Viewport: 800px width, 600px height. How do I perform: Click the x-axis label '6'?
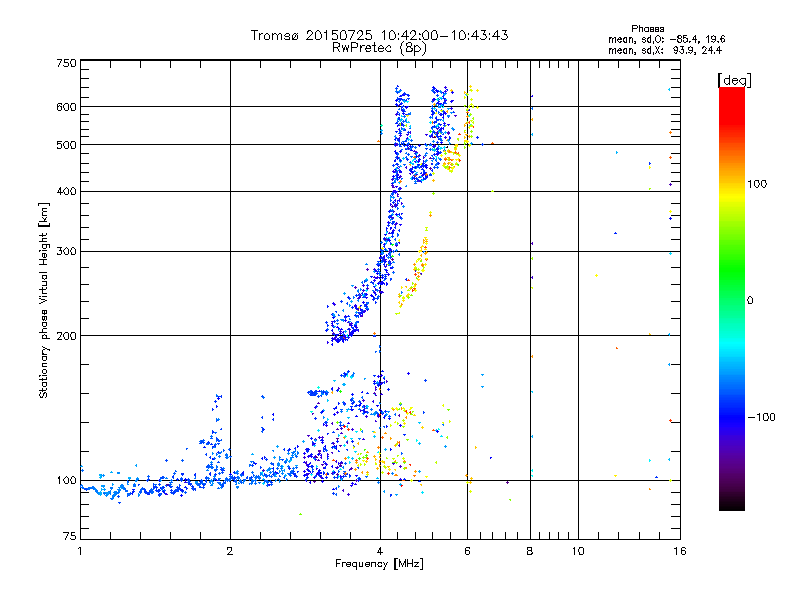[x=467, y=551]
